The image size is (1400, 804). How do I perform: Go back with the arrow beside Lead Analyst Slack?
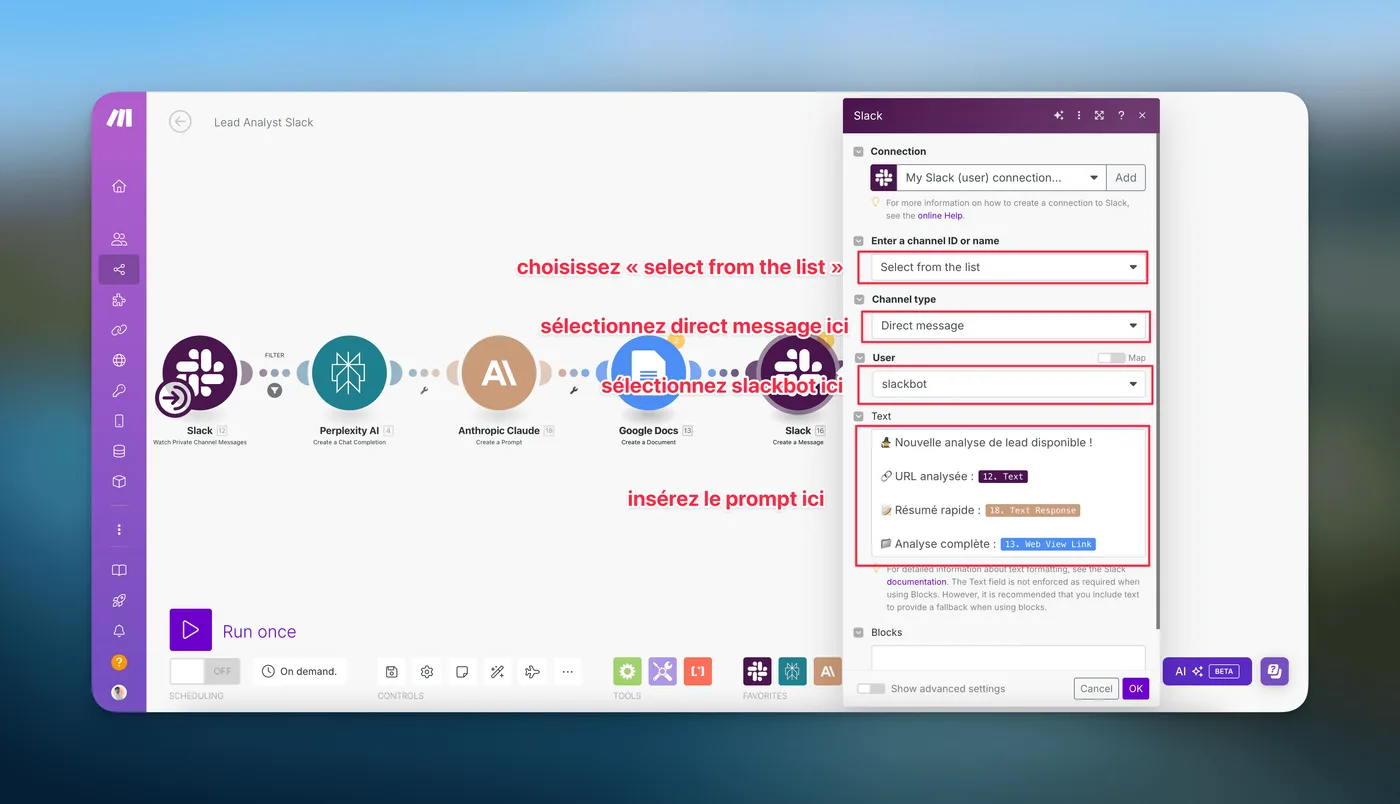point(180,121)
